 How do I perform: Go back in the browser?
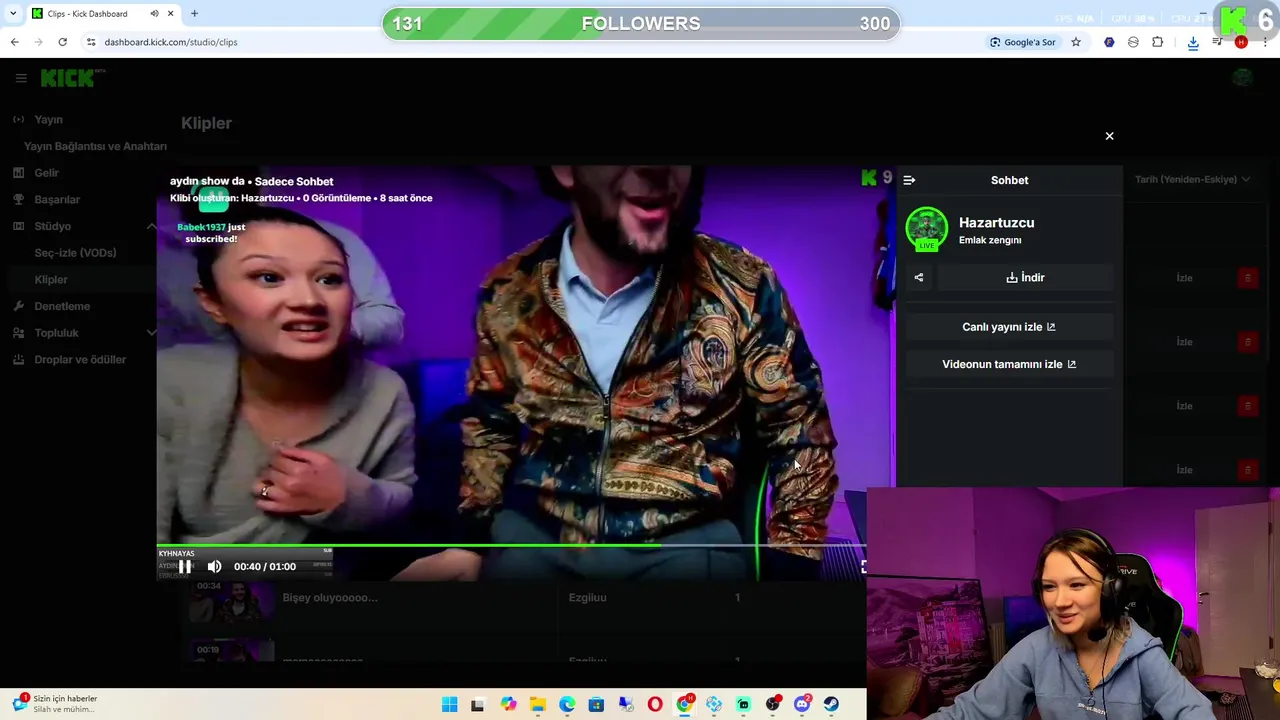14,42
